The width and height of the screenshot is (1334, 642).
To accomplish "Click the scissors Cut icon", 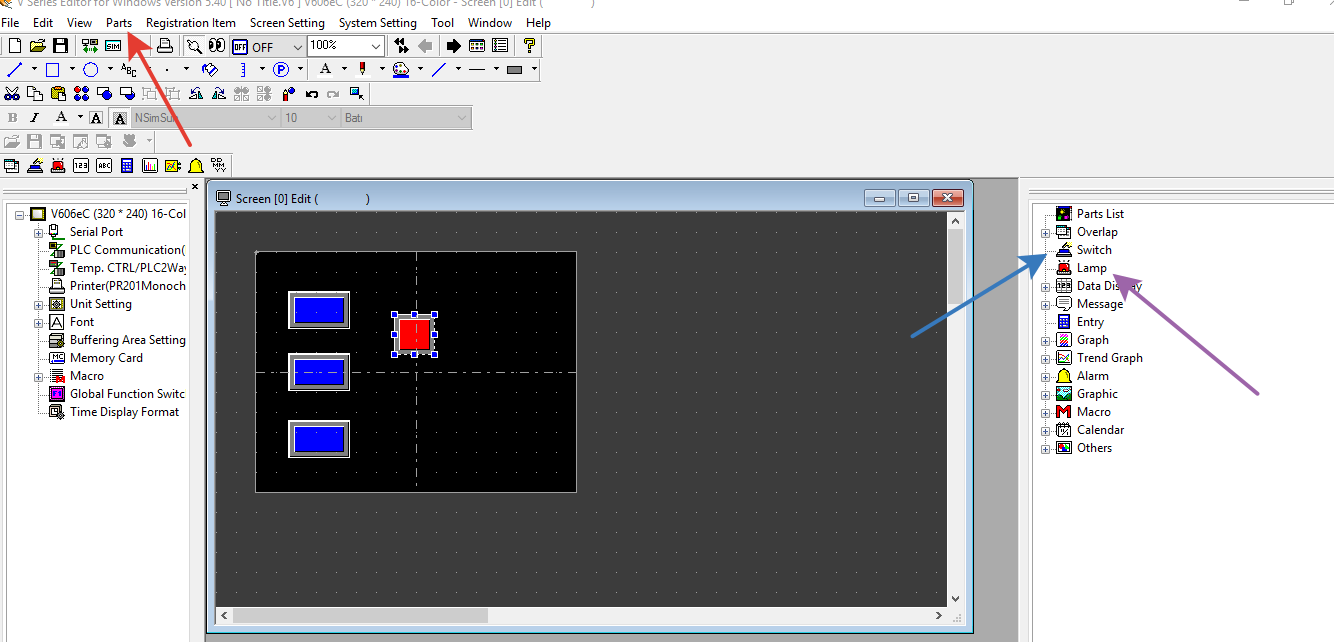I will pyautogui.click(x=12, y=94).
